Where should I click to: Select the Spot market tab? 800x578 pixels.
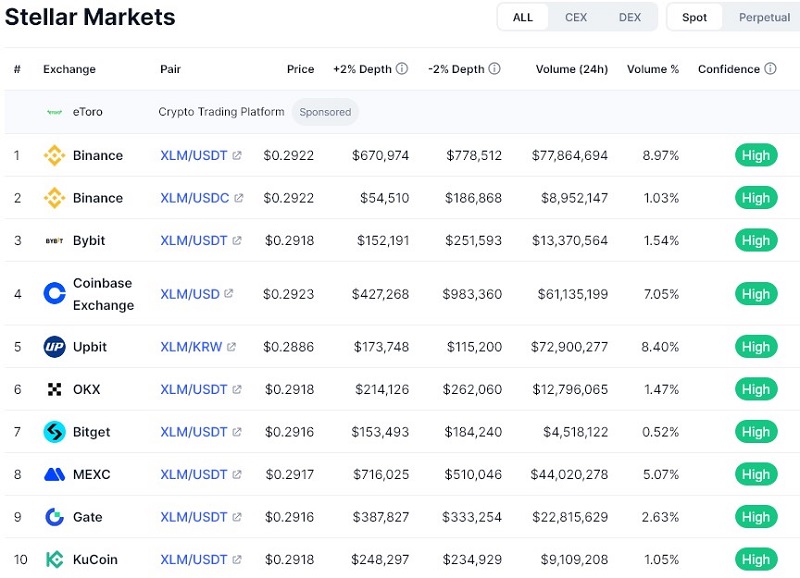[x=694, y=17]
